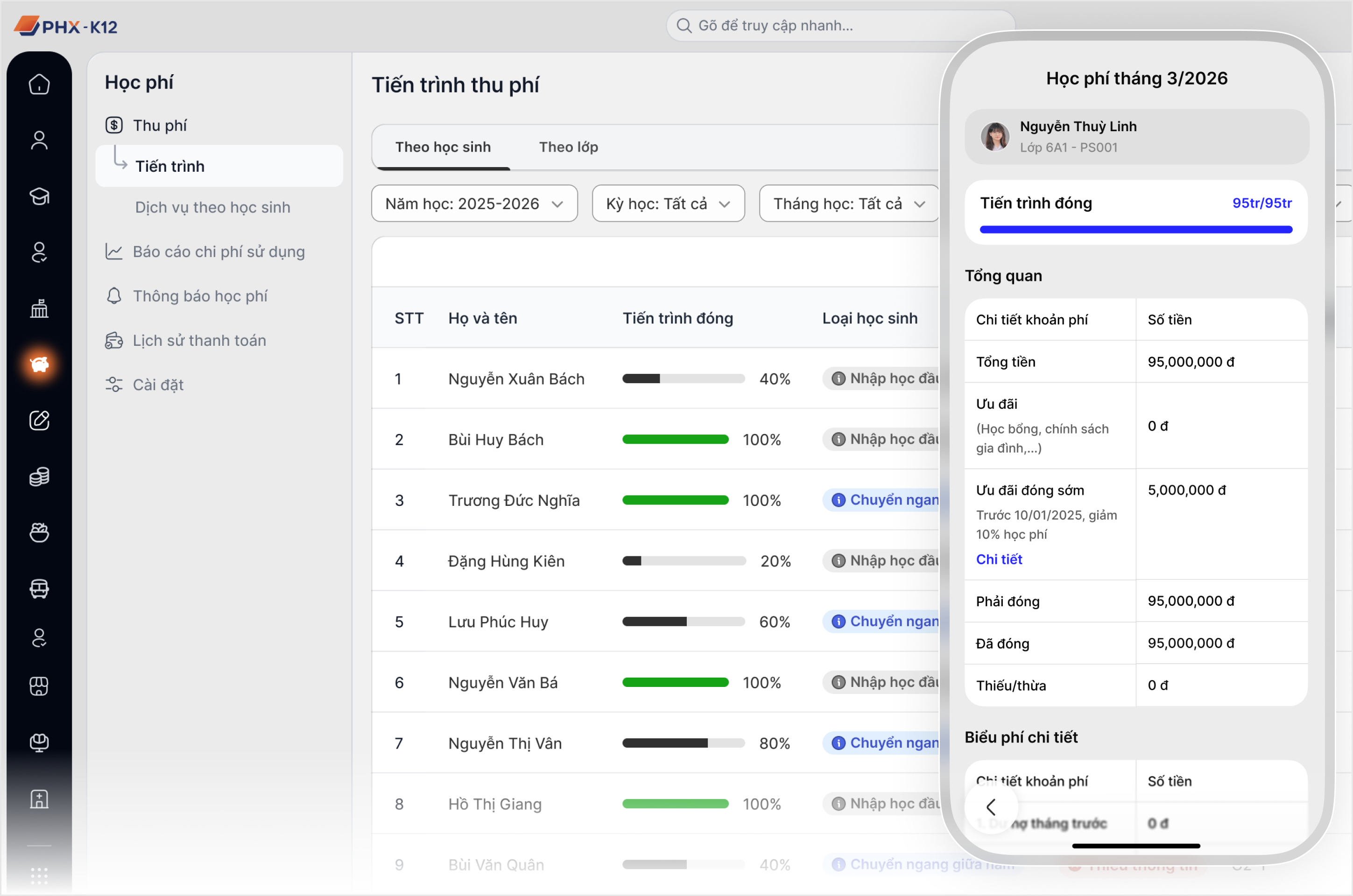
Task: Open the home icon in sidebar
Action: point(39,84)
